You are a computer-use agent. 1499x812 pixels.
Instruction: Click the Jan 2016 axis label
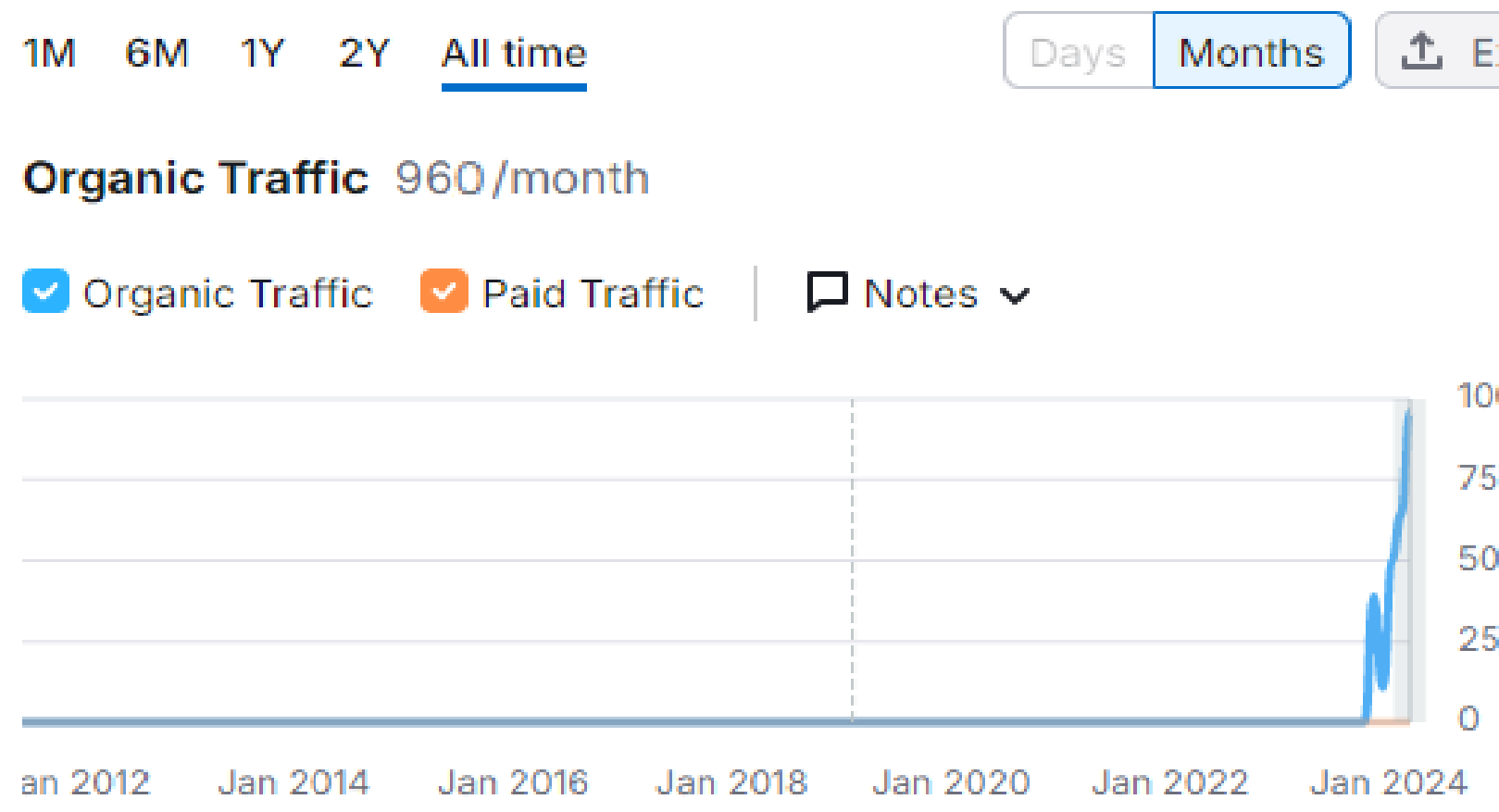[x=513, y=783]
